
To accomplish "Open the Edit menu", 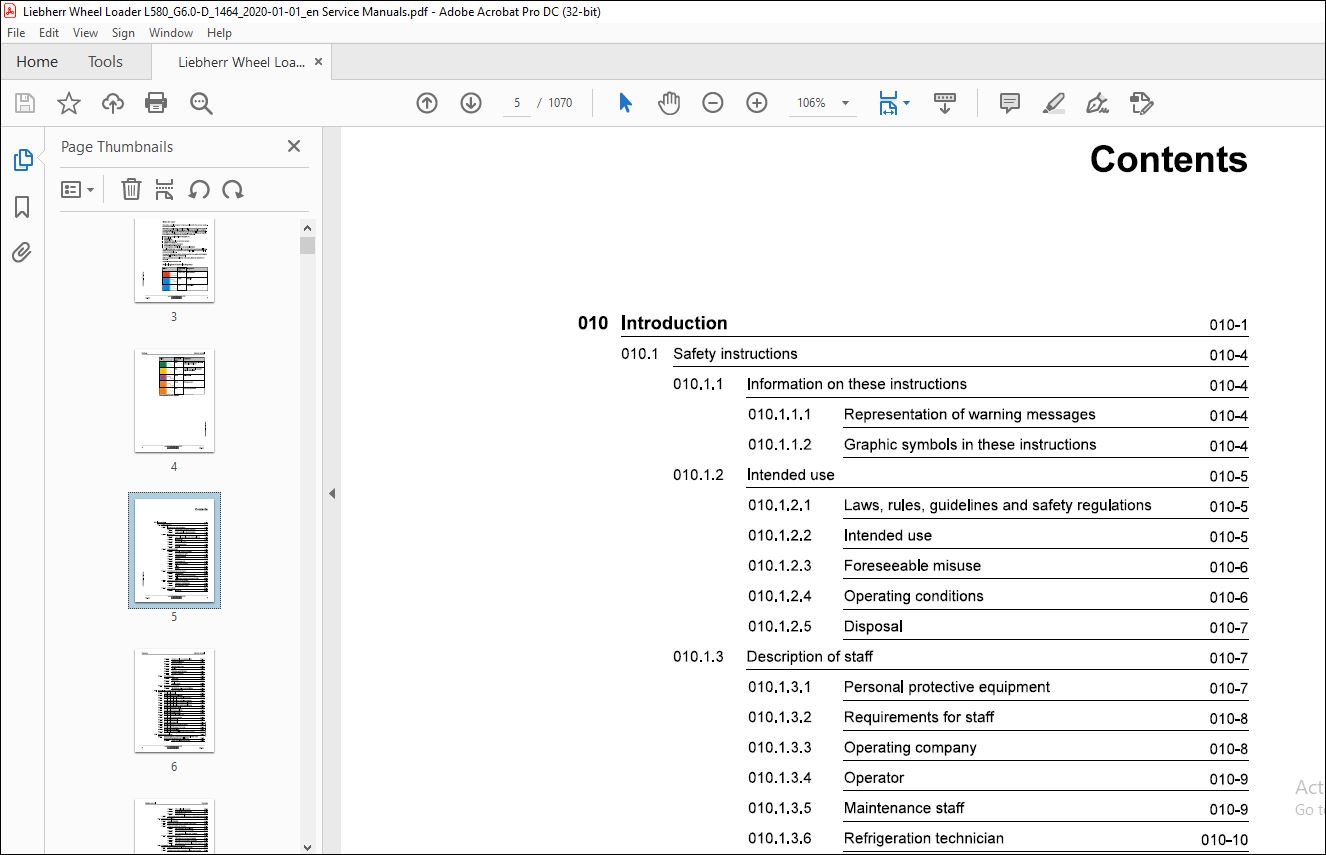I will click(49, 33).
